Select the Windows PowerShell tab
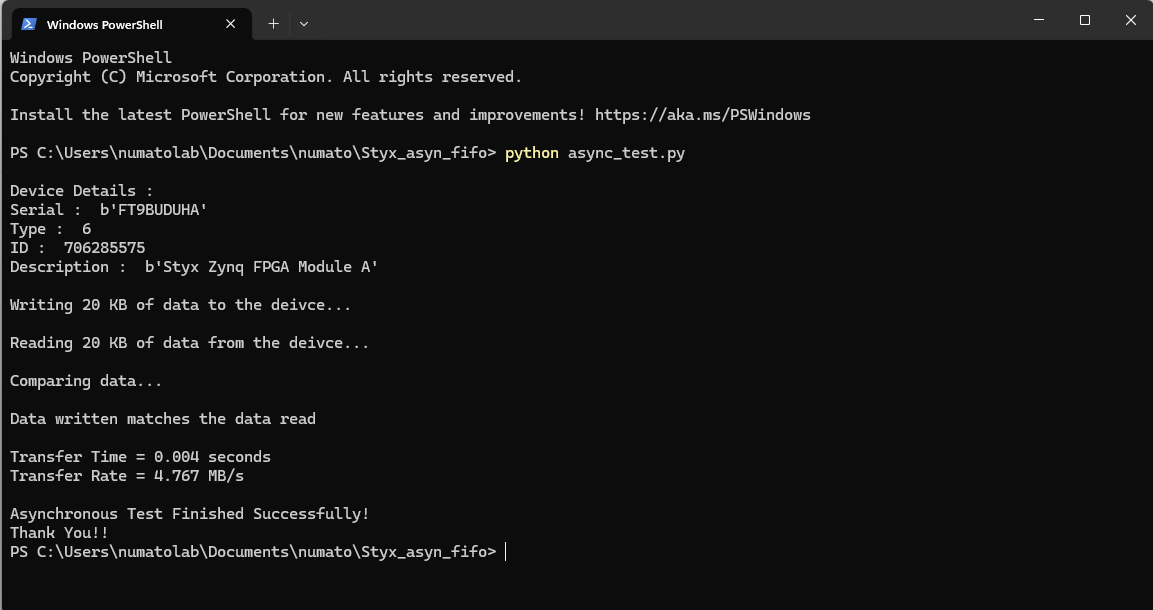Viewport: 1153px width, 610px height. pos(104,24)
